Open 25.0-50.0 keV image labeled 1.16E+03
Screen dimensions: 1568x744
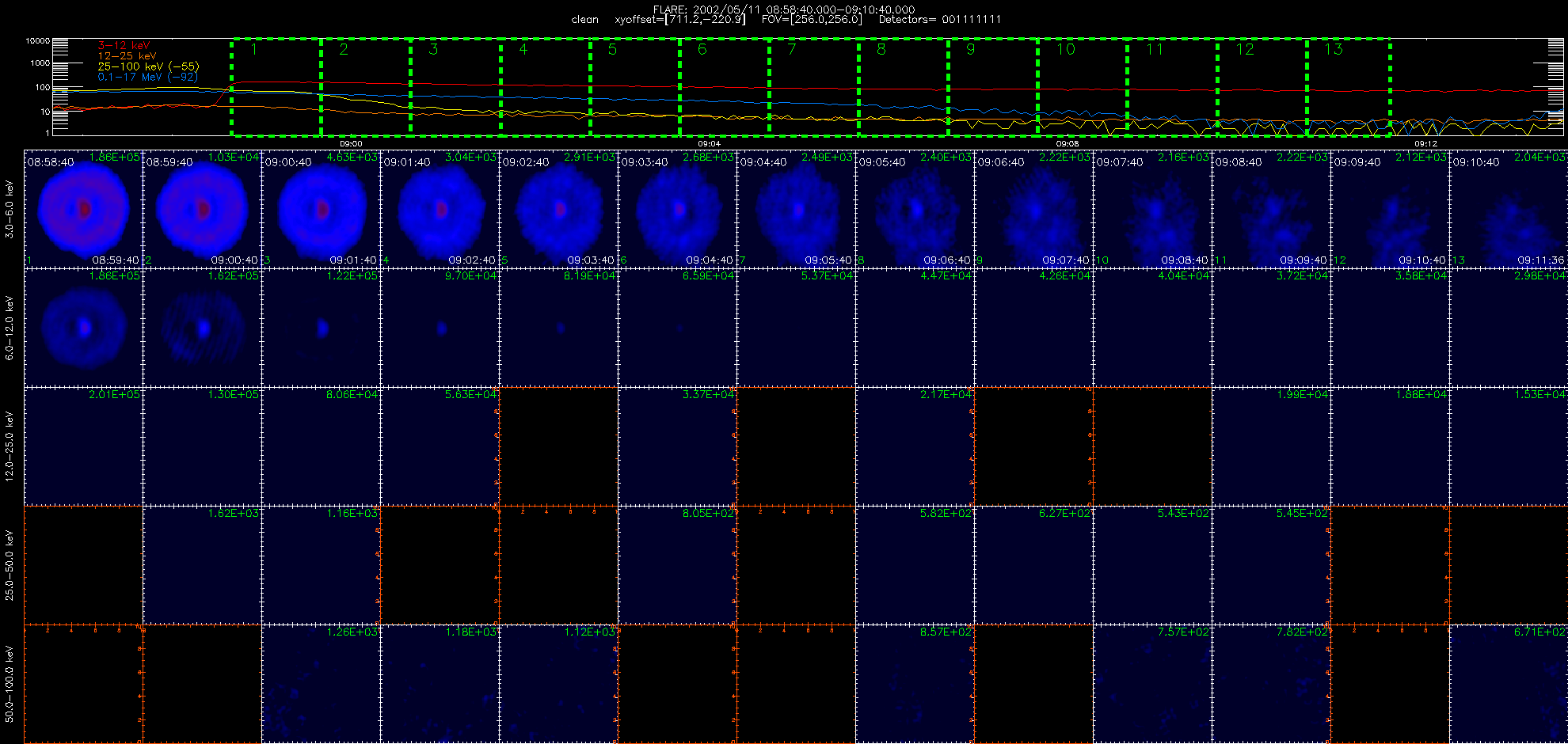point(322,565)
